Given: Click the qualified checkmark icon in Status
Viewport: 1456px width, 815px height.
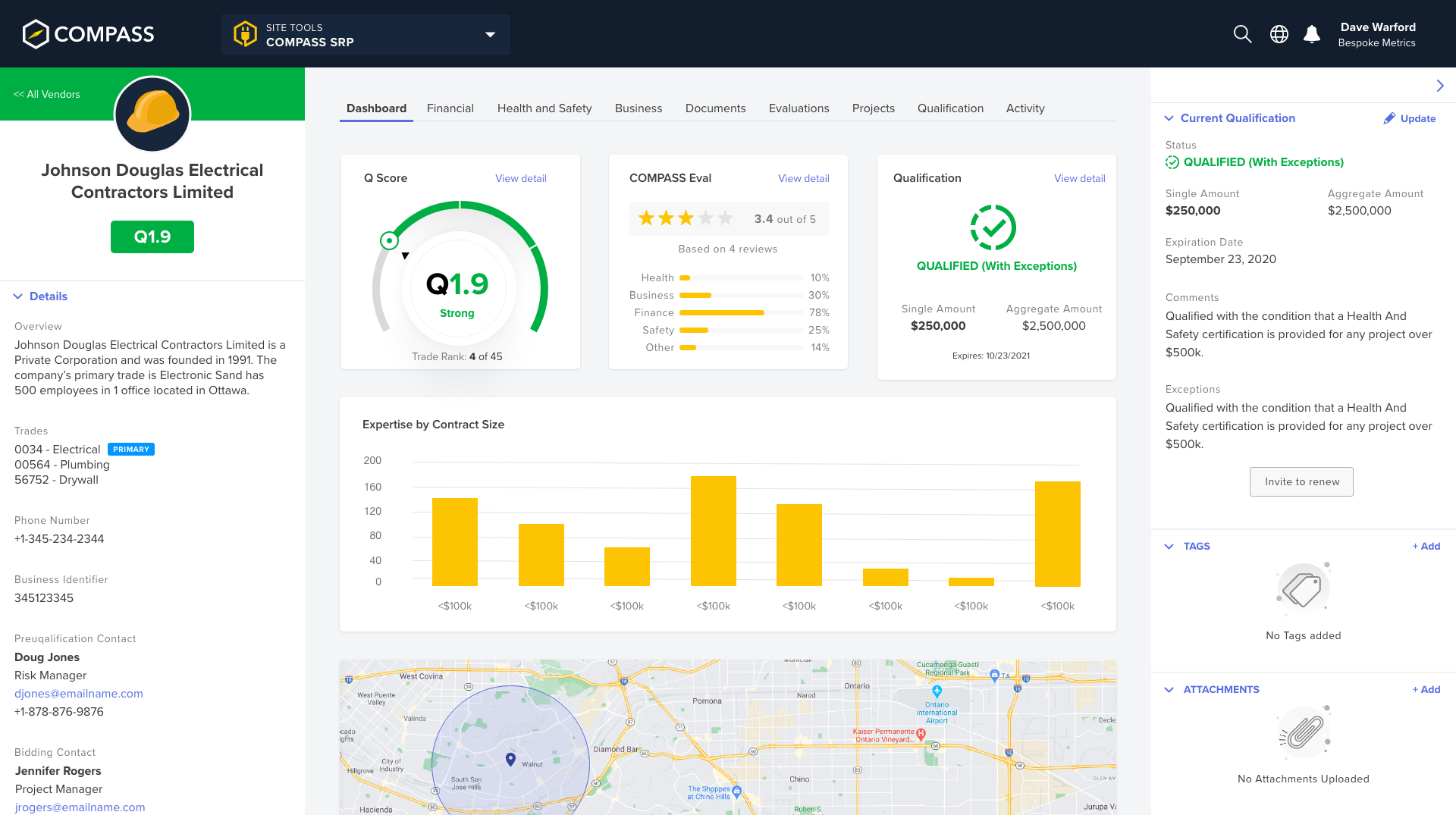Looking at the screenshot, I should (1172, 162).
